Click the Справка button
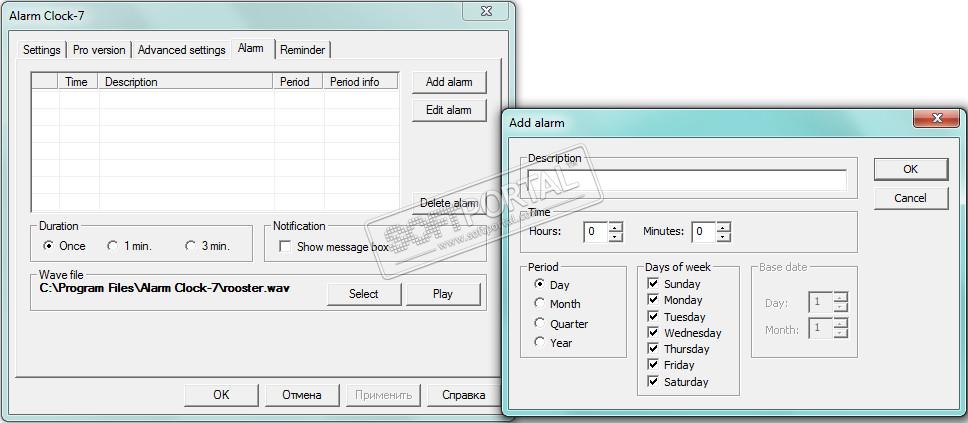Image resolution: width=968 pixels, height=423 pixels. [x=464, y=395]
